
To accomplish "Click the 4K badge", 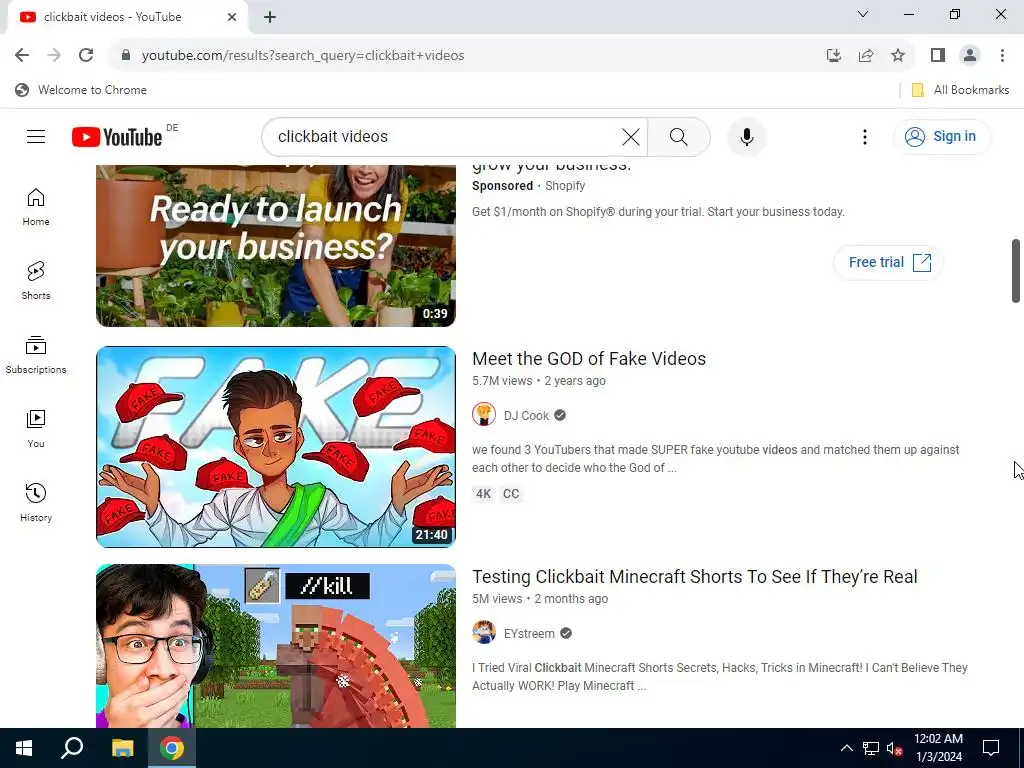I will click(x=483, y=494).
